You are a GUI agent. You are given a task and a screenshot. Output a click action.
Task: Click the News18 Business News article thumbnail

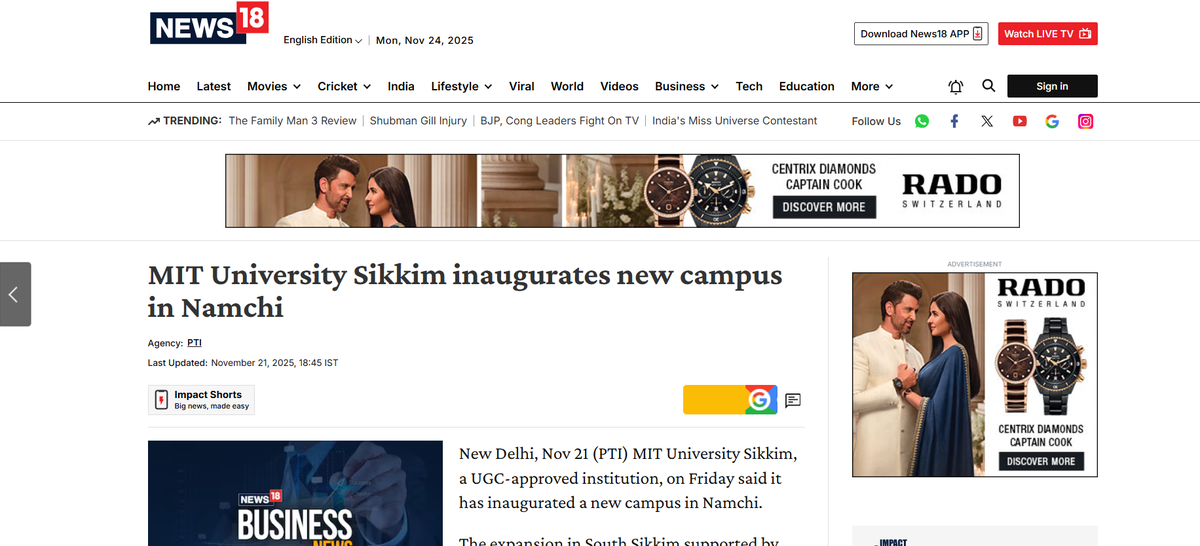(295, 493)
